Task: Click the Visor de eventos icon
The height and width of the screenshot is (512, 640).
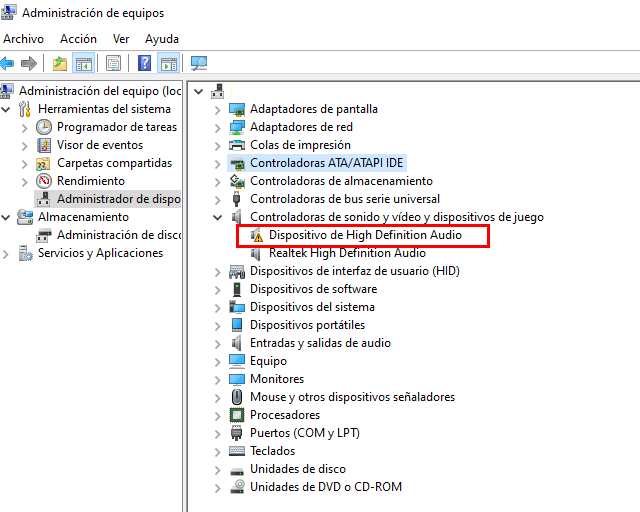Action: [x=44, y=145]
